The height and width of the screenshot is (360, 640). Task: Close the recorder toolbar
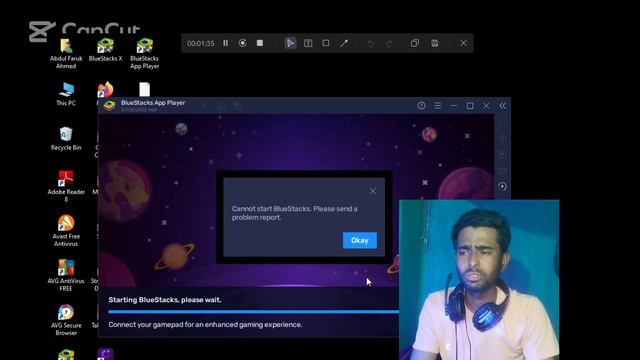tap(463, 43)
